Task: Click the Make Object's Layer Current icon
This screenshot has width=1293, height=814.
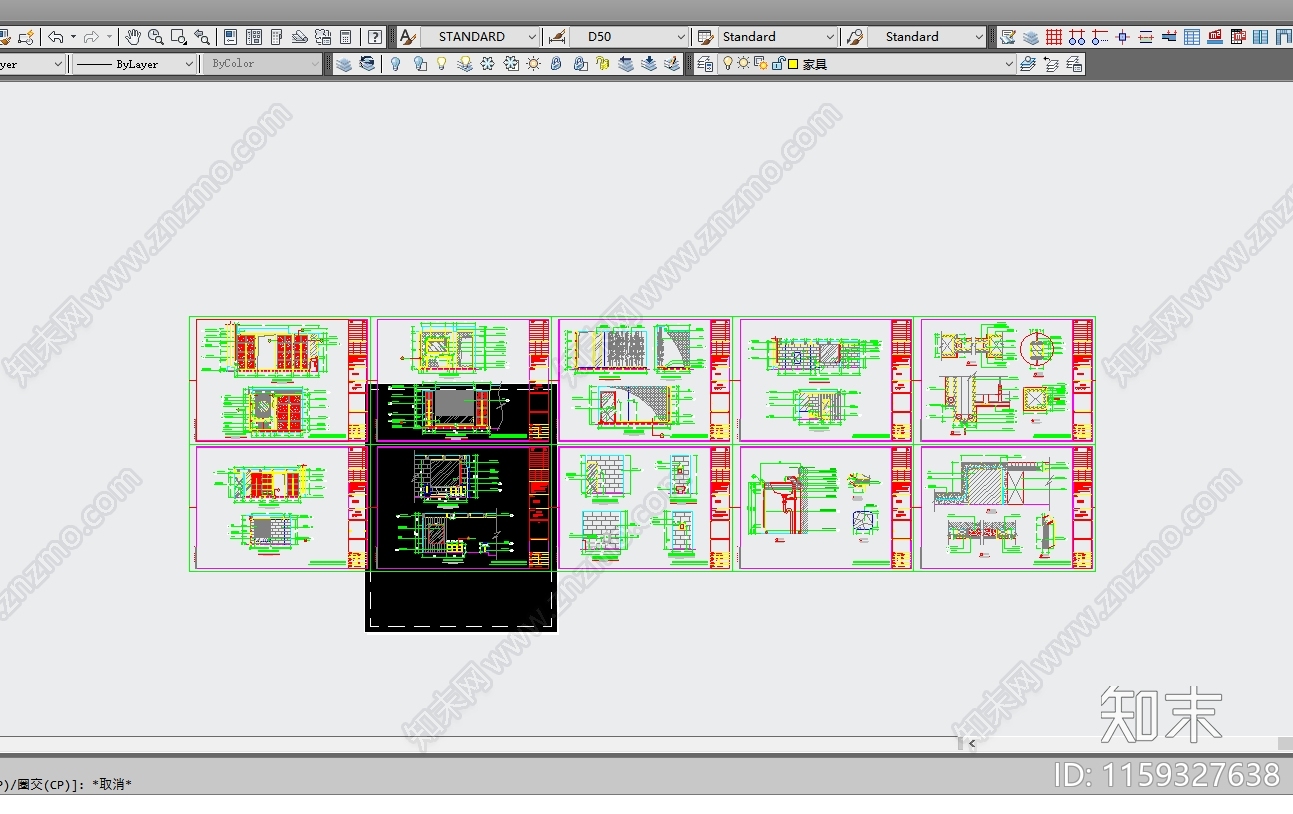Action: click(1027, 64)
